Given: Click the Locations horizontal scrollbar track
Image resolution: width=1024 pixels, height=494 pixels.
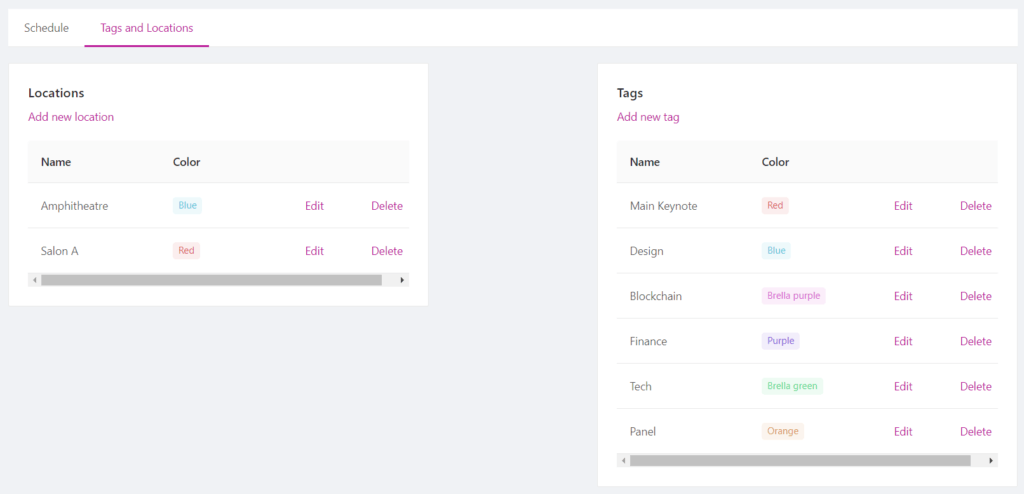Looking at the screenshot, I should pos(219,280).
